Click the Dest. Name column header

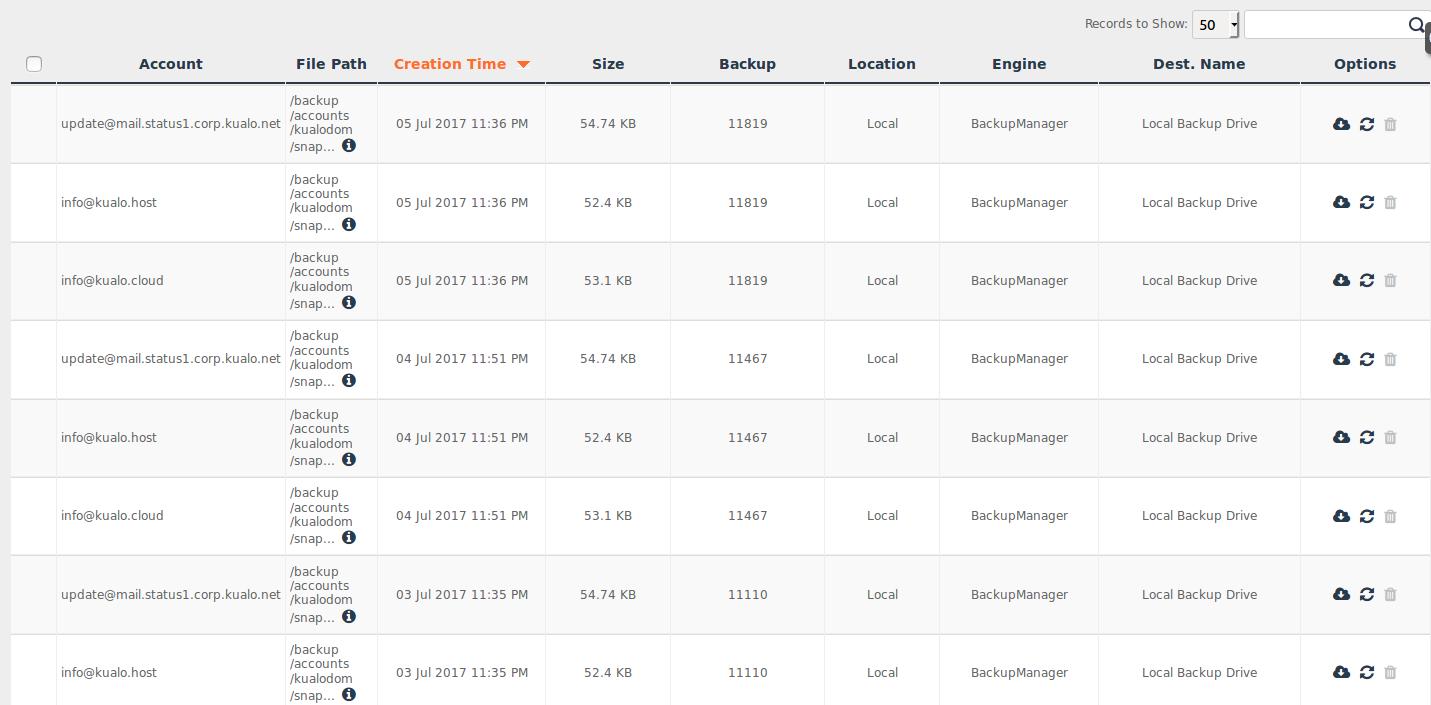tap(1199, 63)
